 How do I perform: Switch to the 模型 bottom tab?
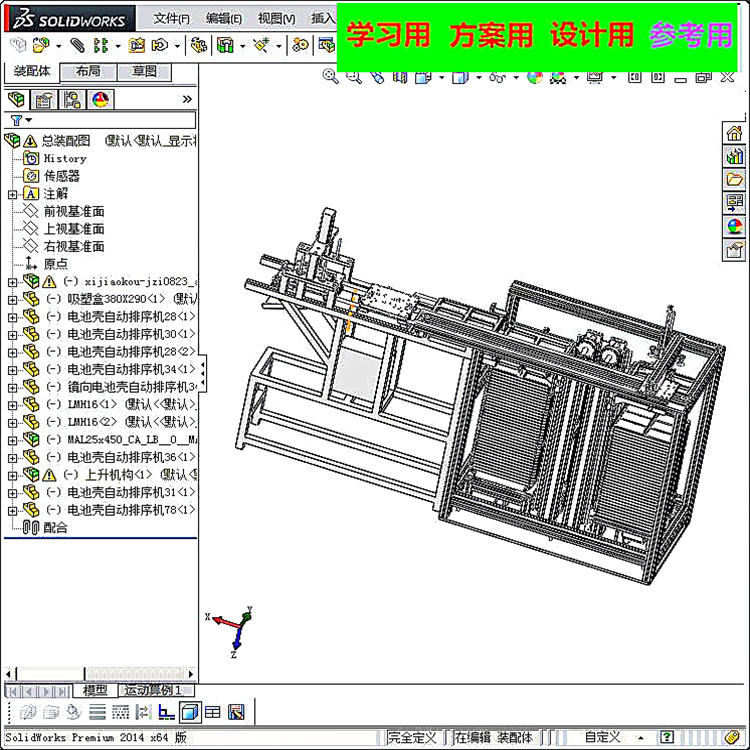point(95,690)
